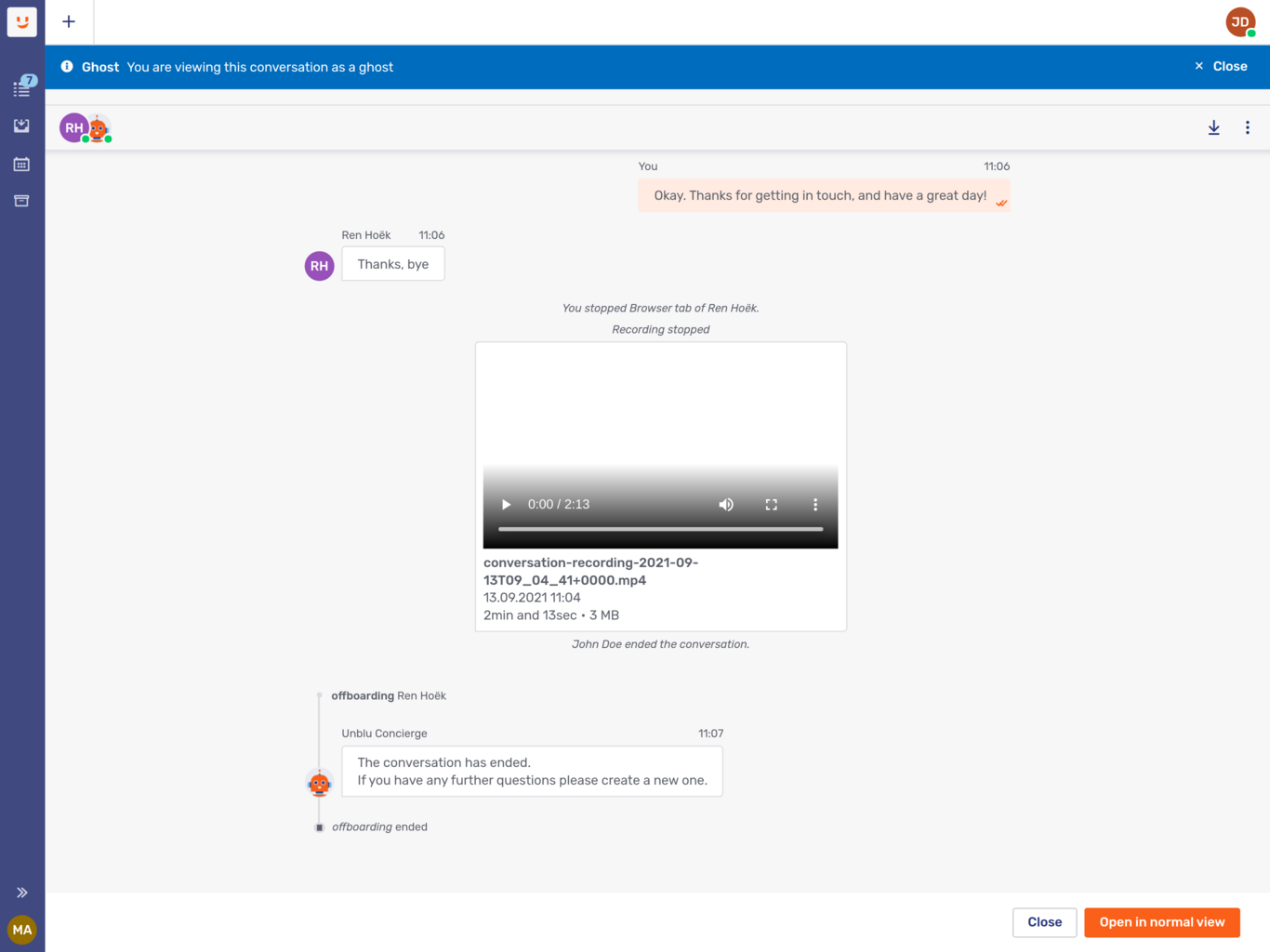Open the conversation in normal view
1270x952 pixels.
tap(1161, 922)
